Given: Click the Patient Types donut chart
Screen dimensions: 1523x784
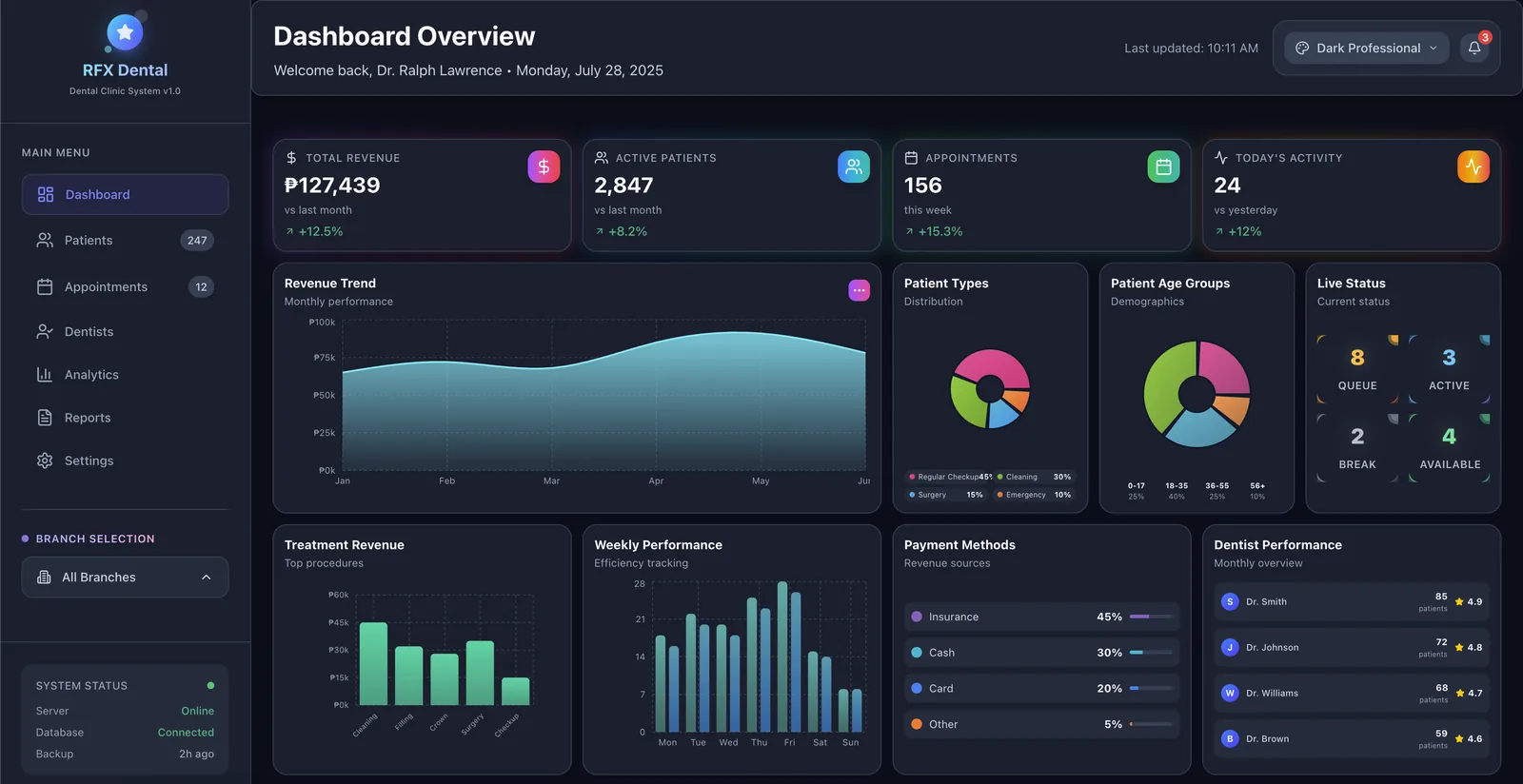Looking at the screenshot, I should tap(990, 389).
